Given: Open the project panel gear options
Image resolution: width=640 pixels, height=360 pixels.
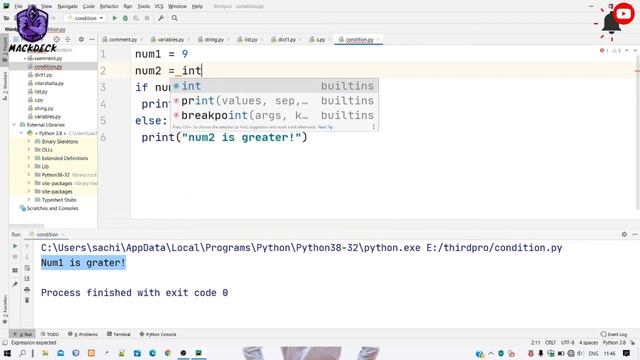Looking at the screenshot, I should pos(81,39).
